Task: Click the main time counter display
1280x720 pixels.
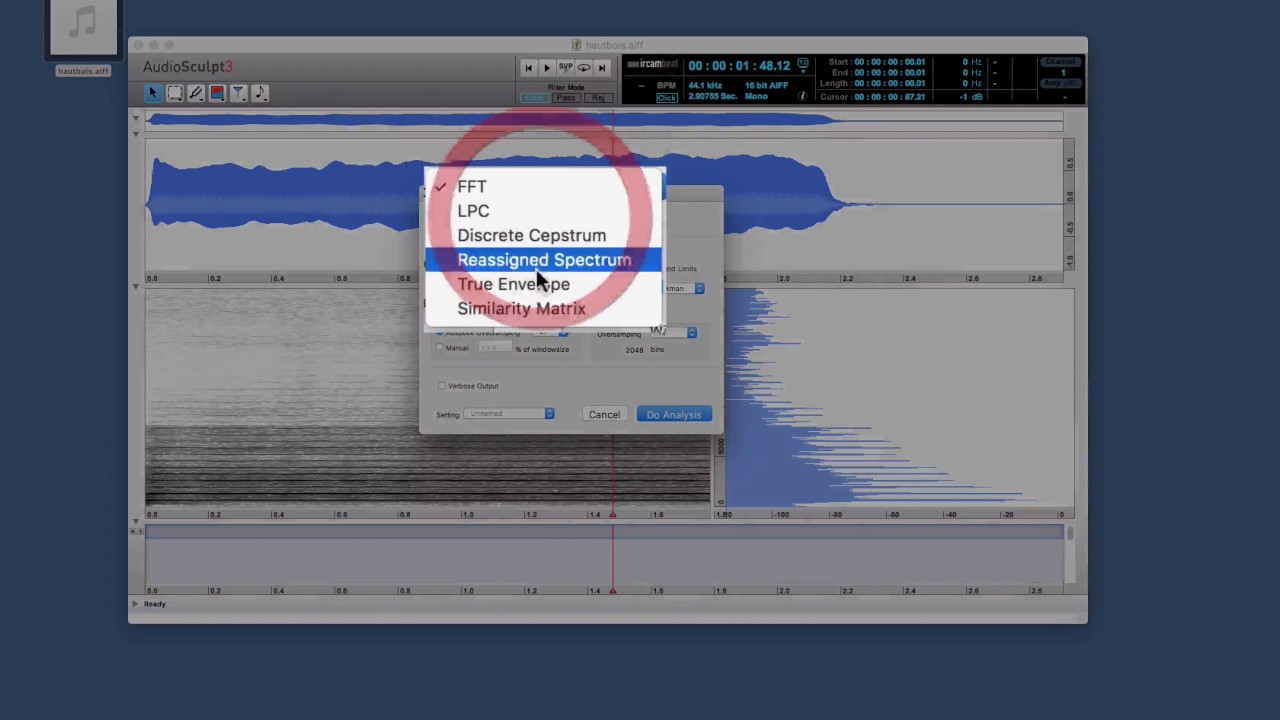Action: pos(739,66)
